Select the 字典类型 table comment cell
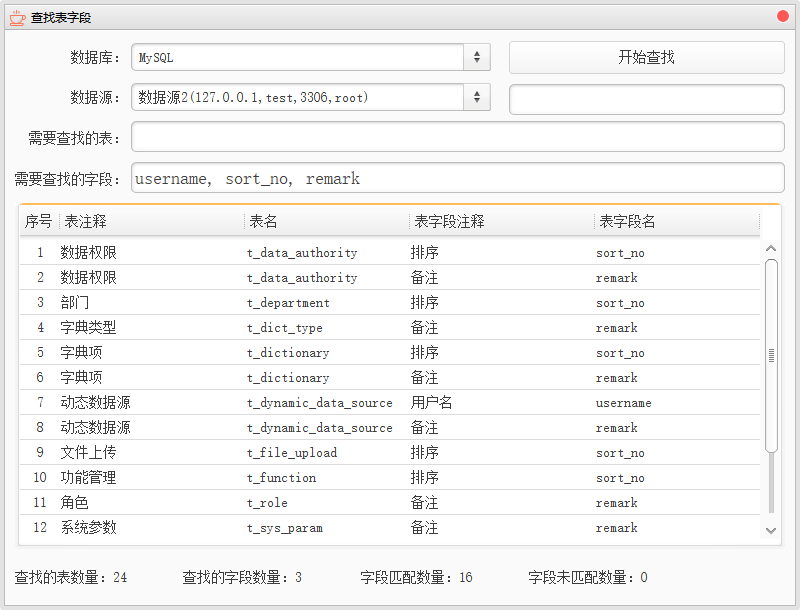Viewport: 800px width, 610px height. 88,327
